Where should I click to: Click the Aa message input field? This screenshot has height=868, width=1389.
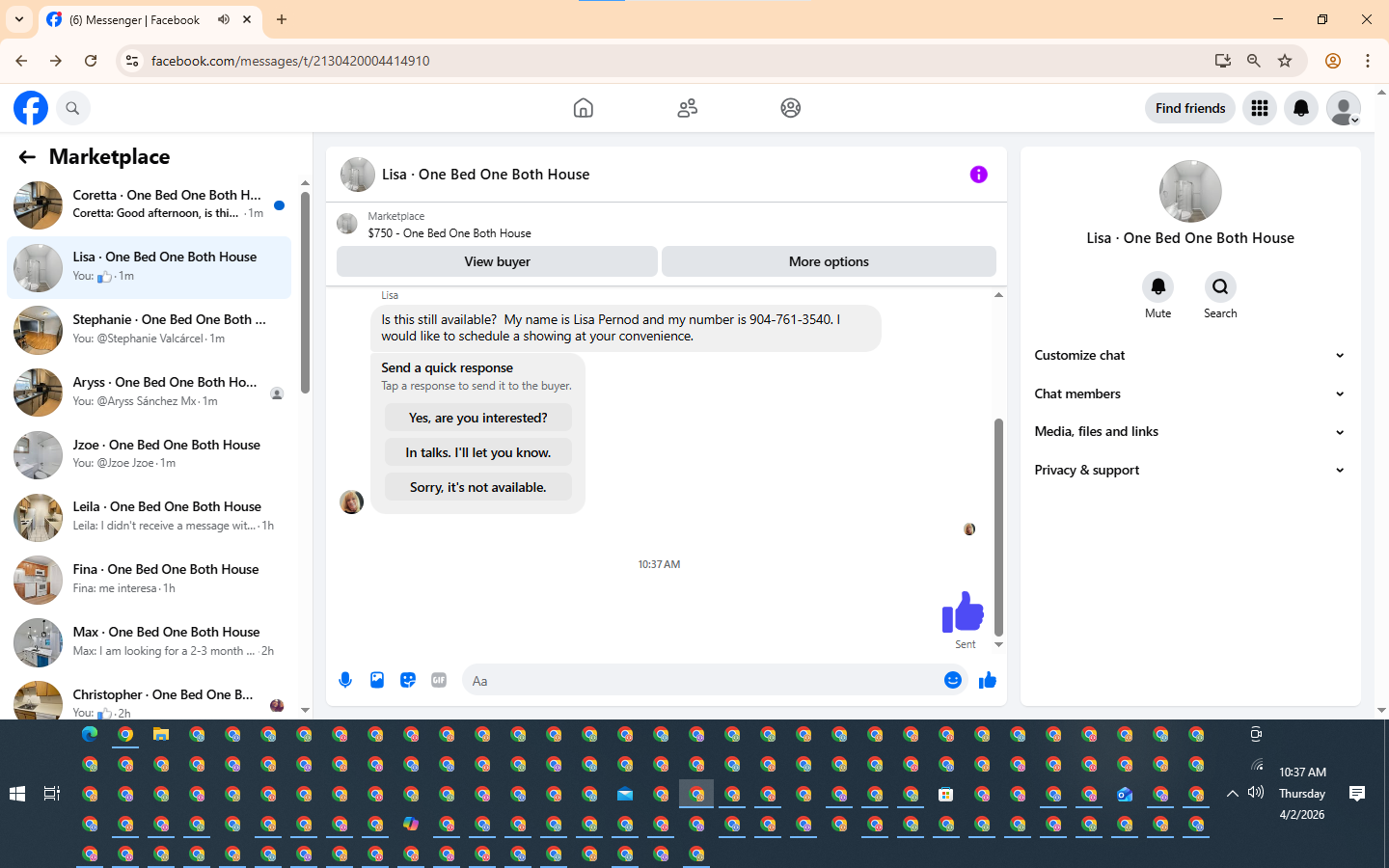coord(717,681)
